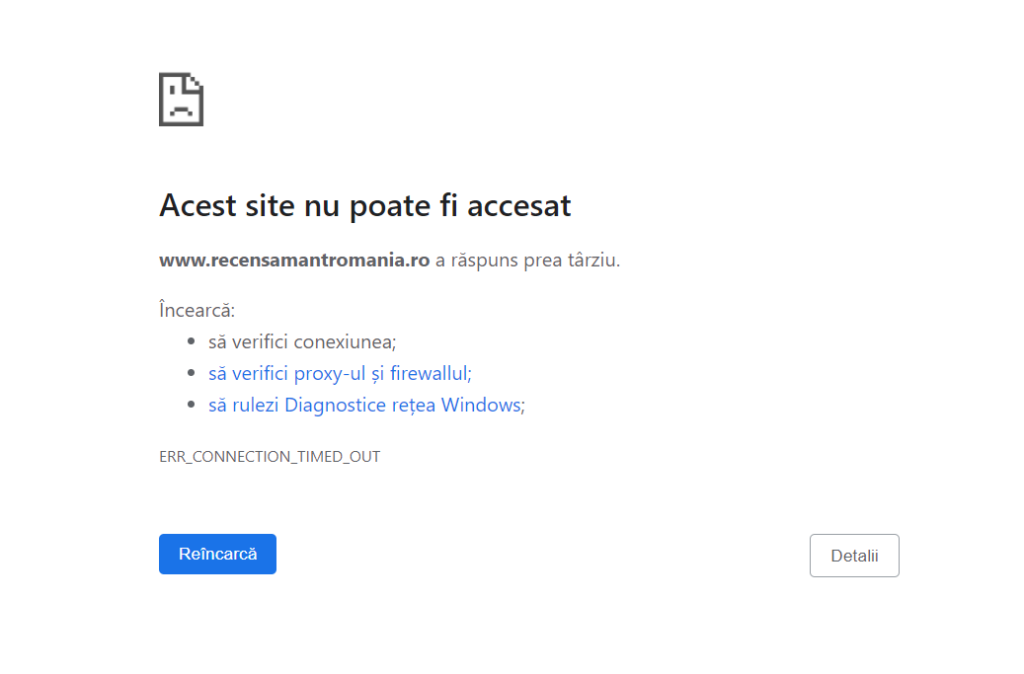Click the Încearcă: label
The height and width of the screenshot is (674, 1024).
tap(197, 310)
